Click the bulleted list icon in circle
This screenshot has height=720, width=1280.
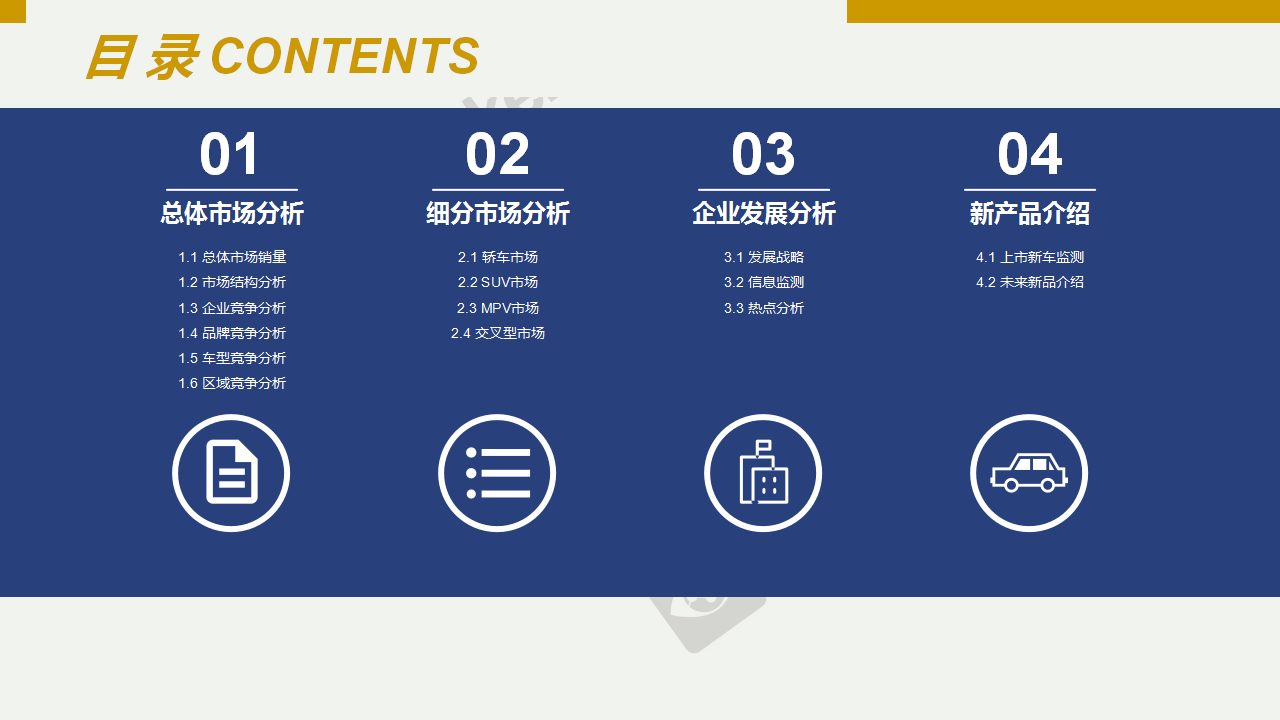(497, 472)
